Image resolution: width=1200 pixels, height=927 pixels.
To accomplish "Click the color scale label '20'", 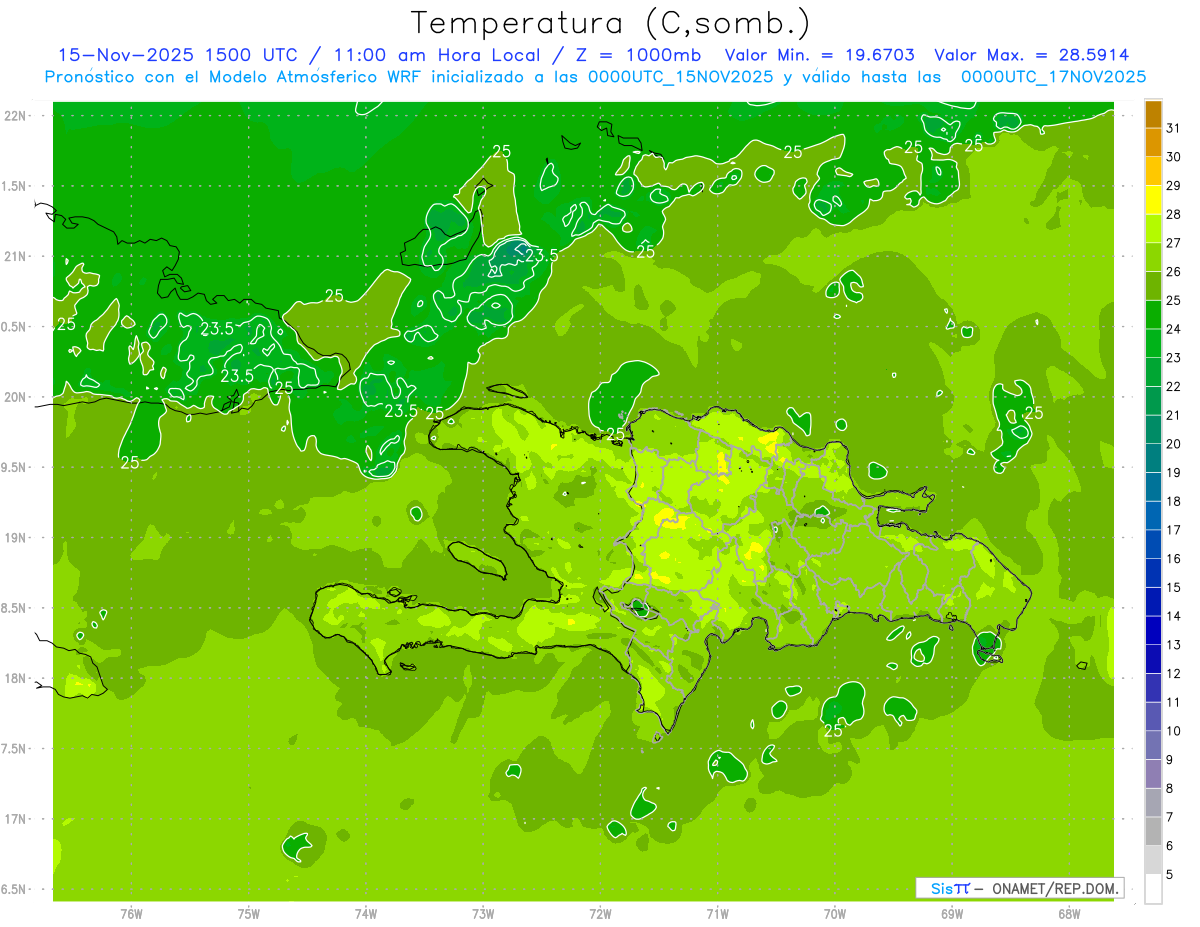I will 1174,444.
